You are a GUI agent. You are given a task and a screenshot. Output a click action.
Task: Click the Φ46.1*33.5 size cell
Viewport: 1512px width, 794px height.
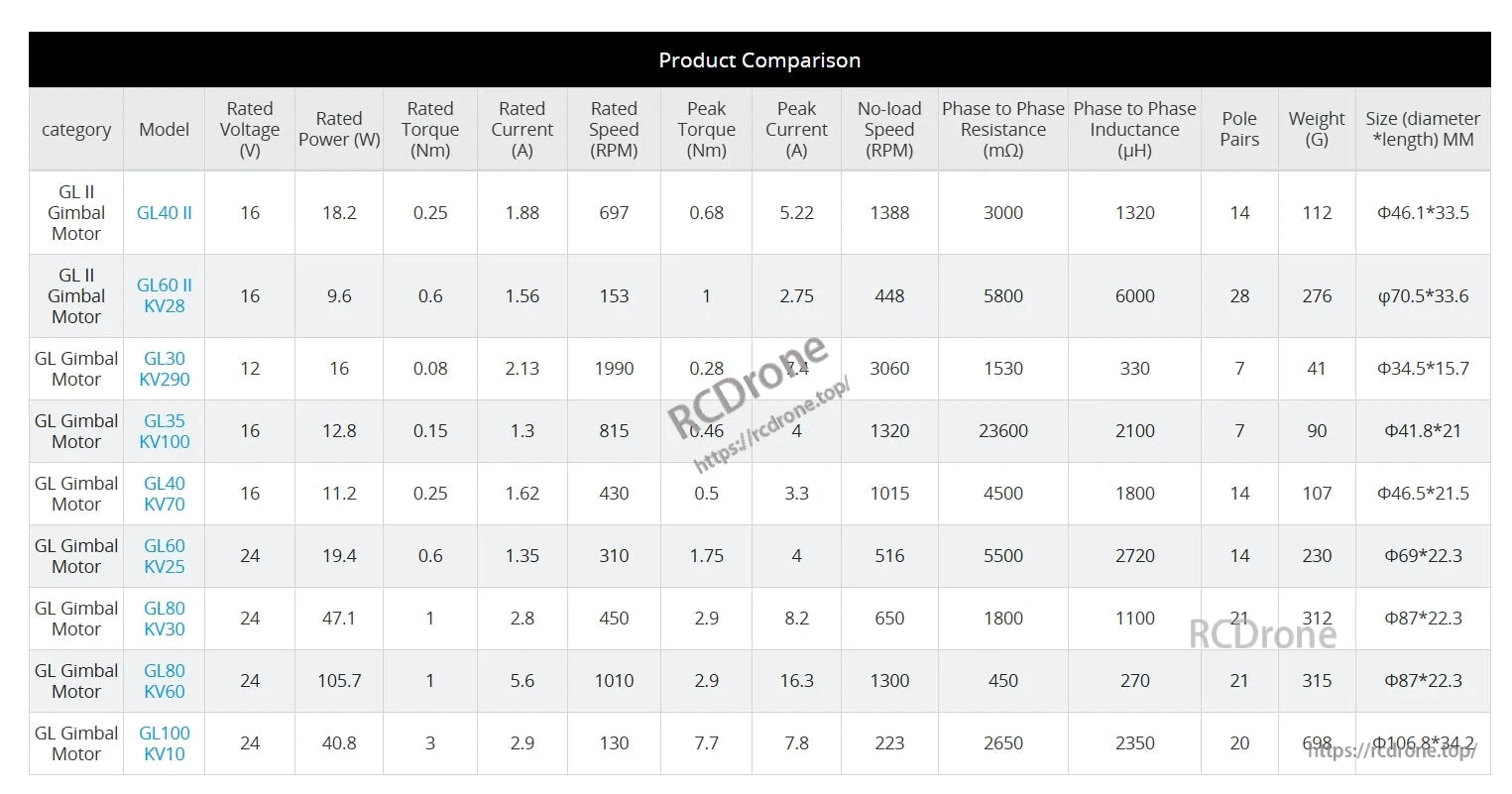pos(1423,212)
